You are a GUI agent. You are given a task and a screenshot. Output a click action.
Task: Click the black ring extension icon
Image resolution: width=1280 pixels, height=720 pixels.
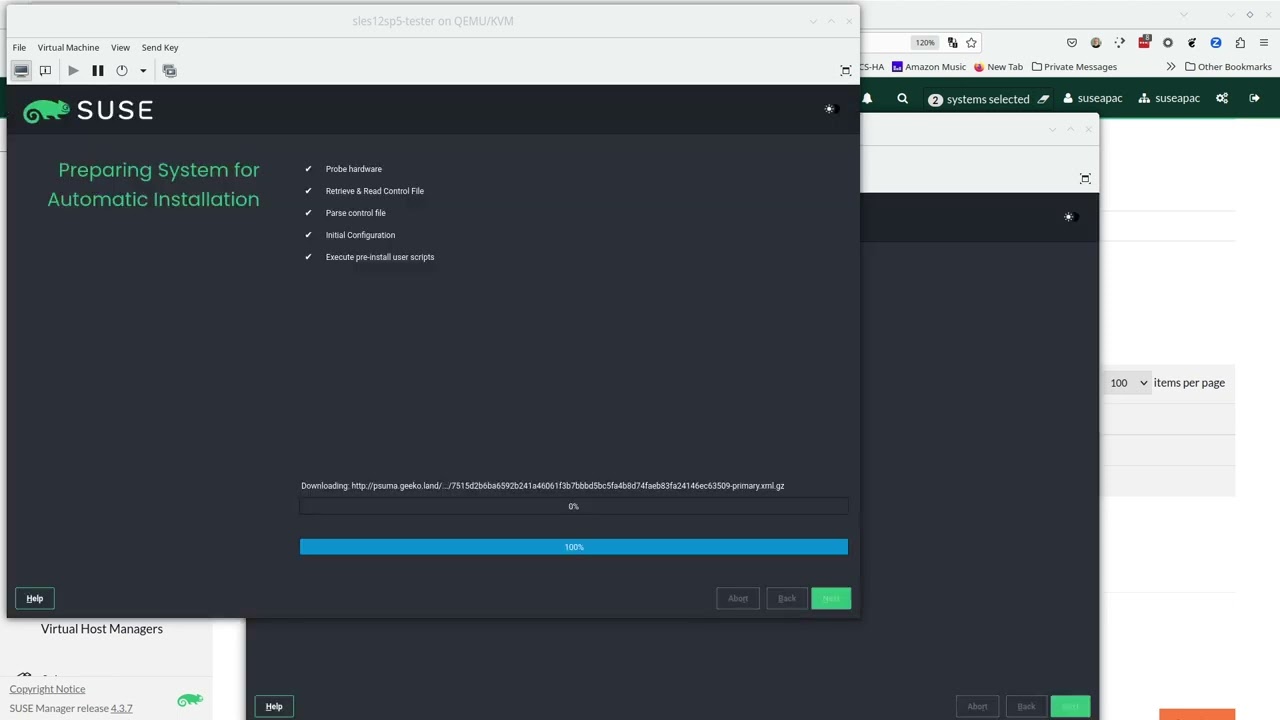tap(1168, 43)
